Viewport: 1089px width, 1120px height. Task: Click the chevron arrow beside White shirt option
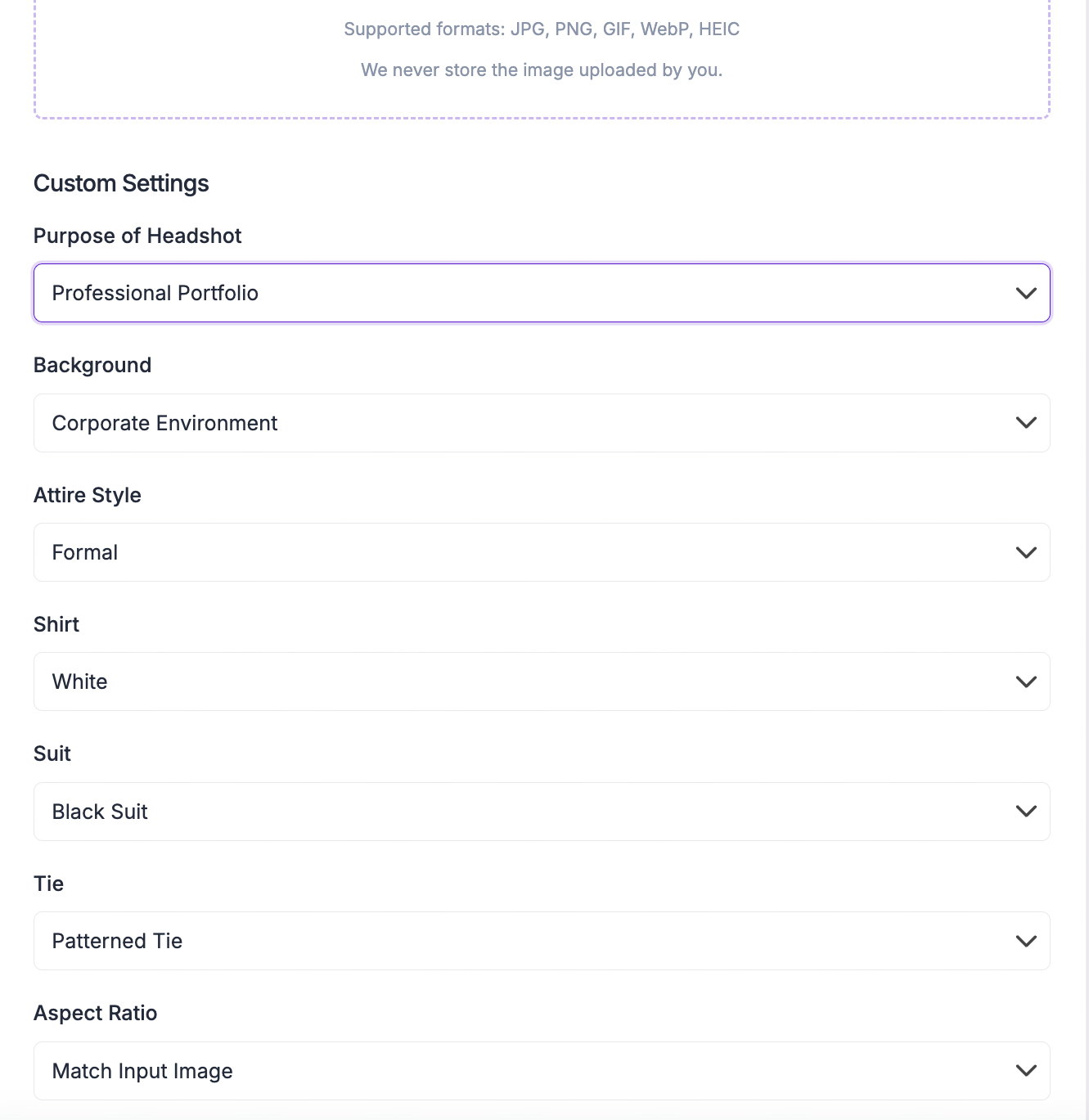[1026, 681]
